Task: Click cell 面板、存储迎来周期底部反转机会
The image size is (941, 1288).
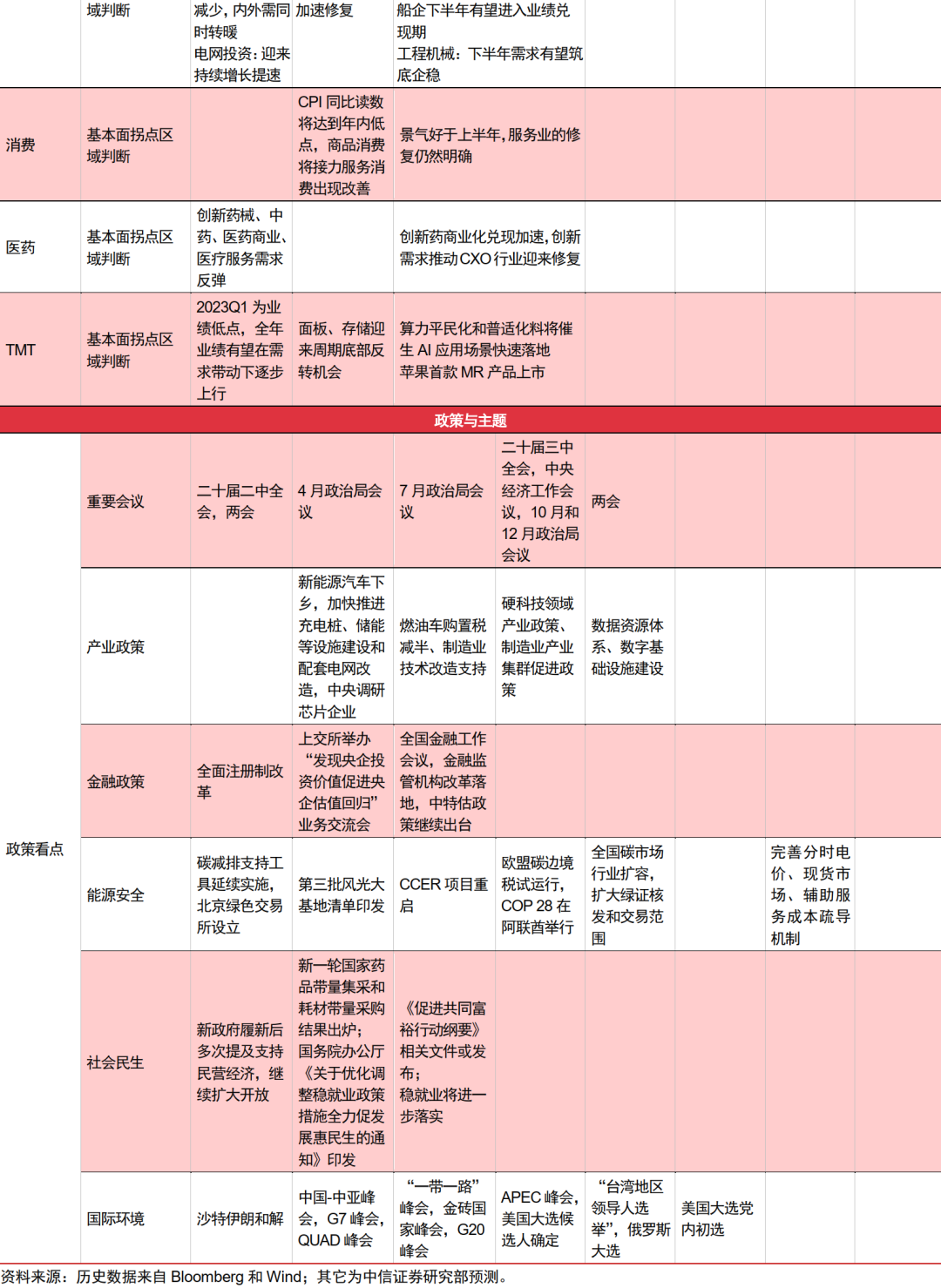Action: pyautogui.click(x=342, y=349)
